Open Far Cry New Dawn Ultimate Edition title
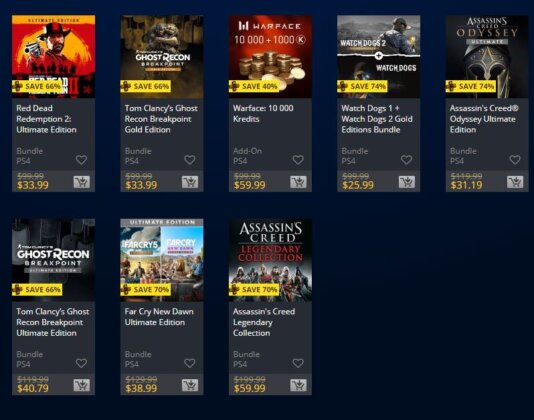Screen dimensions: 534x420 [x=159, y=317]
